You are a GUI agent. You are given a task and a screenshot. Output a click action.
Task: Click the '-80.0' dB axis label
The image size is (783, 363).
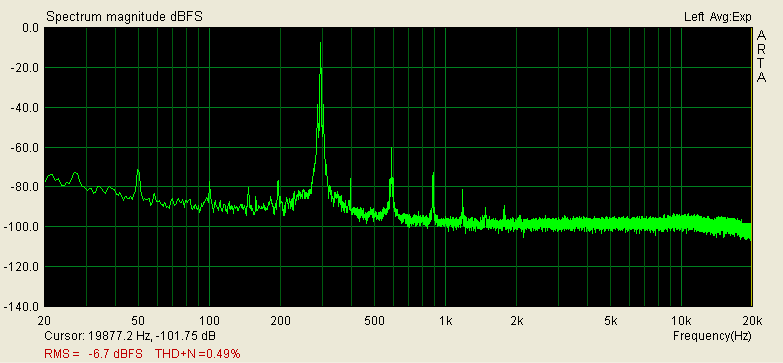(25, 187)
